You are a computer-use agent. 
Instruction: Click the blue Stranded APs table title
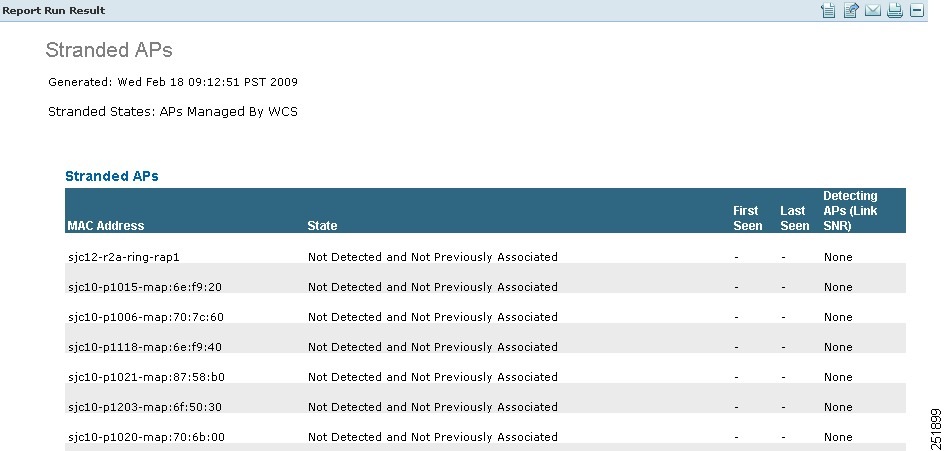coord(112,176)
